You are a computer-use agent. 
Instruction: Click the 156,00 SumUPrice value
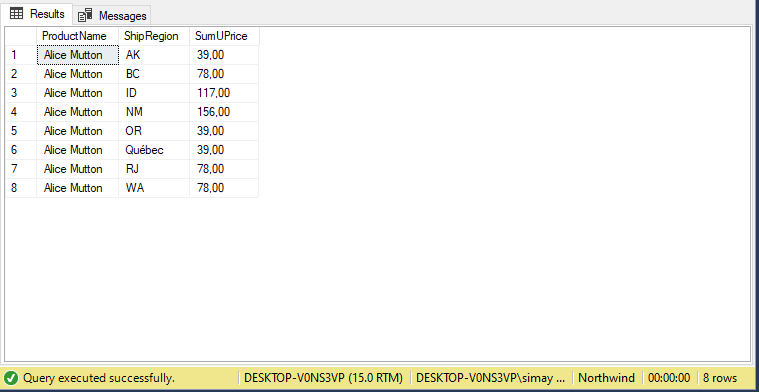pos(224,112)
